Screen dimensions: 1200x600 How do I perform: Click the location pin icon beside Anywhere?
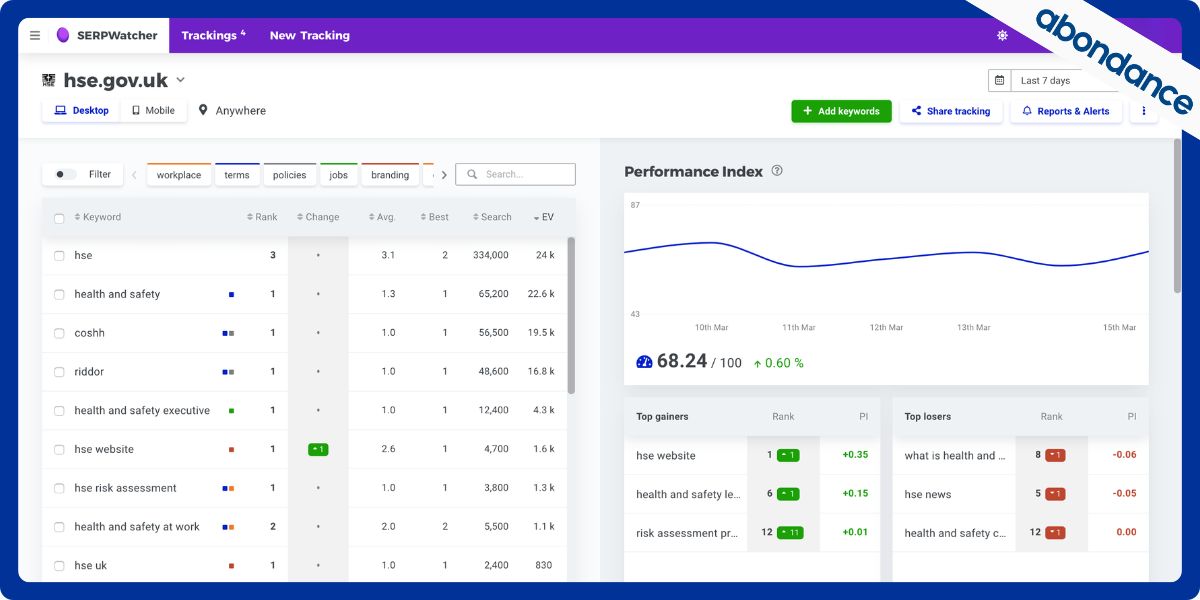[x=203, y=110]
